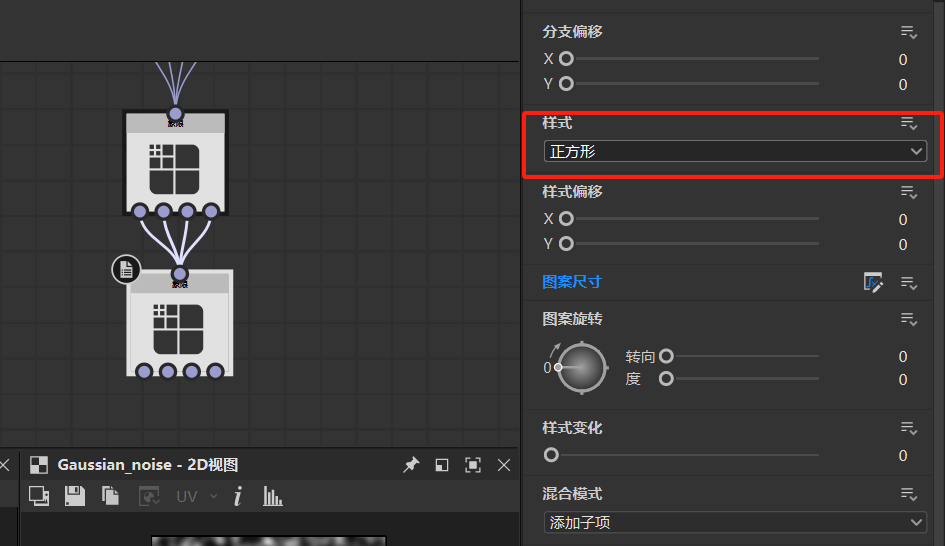This screenshot has height=546, width=945.
Task: Open the options menu for 样式变化
Action: click(x=909, y=428)
